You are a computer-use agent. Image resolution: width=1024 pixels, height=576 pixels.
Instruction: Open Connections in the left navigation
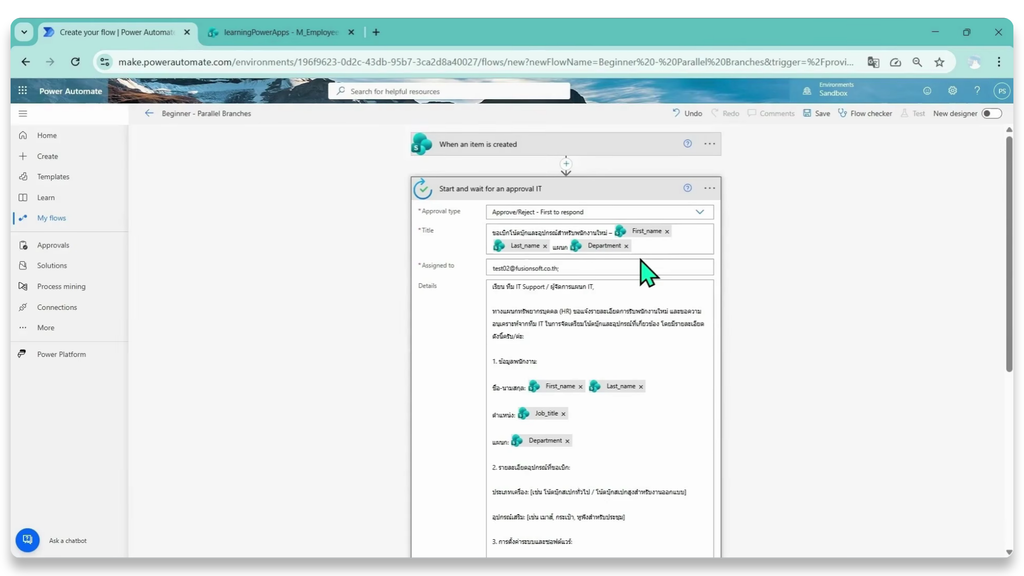click(57, 308)
